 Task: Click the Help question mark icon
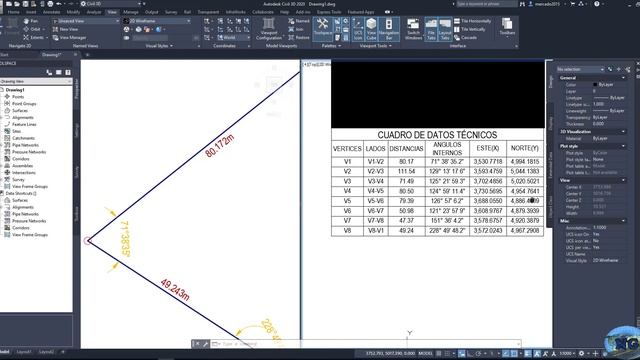click(x=597, y=4)
